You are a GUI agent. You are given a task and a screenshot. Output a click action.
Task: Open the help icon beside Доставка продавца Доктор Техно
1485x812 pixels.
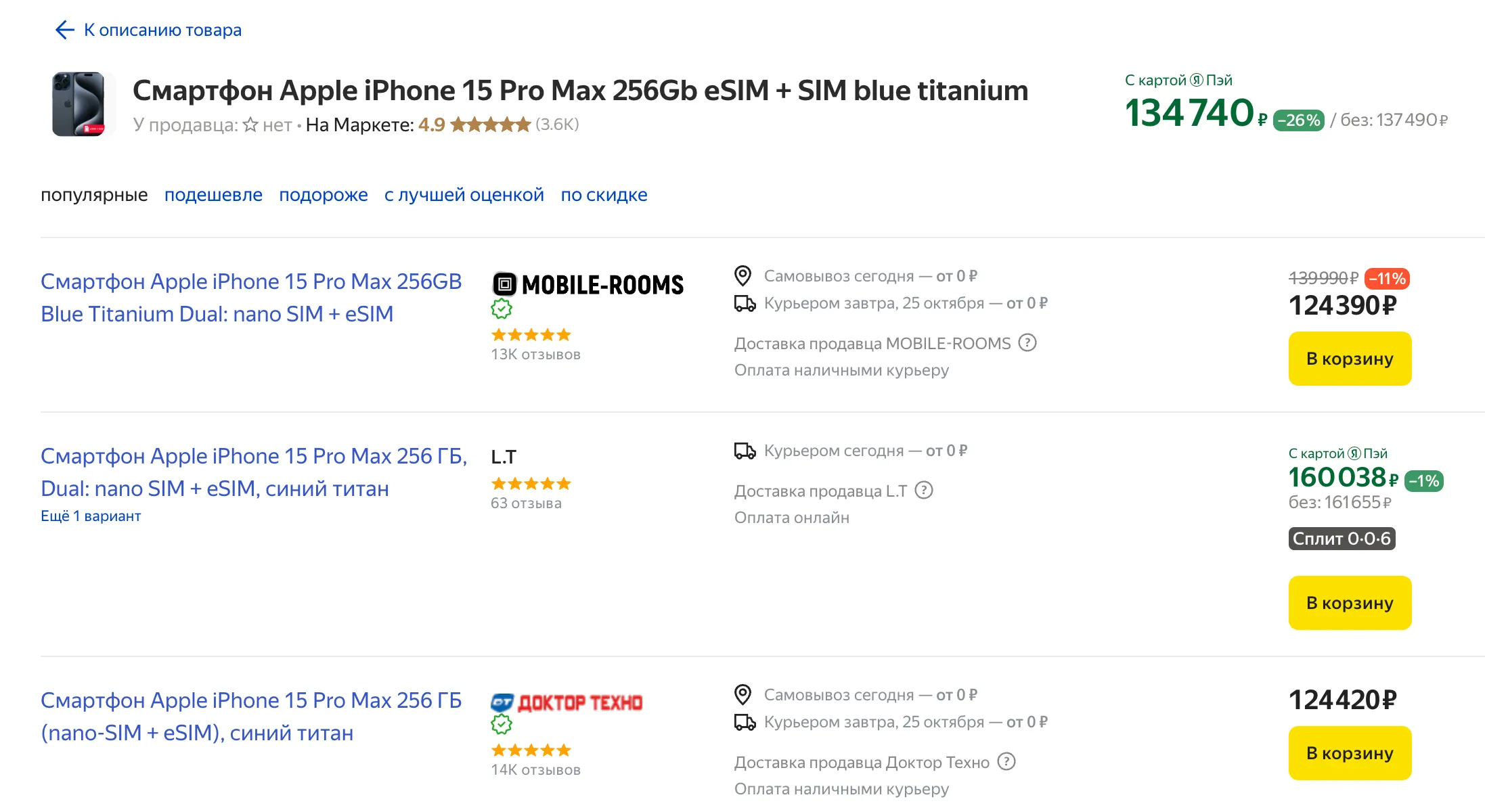pyautogui.click(x=1007, y=762)
